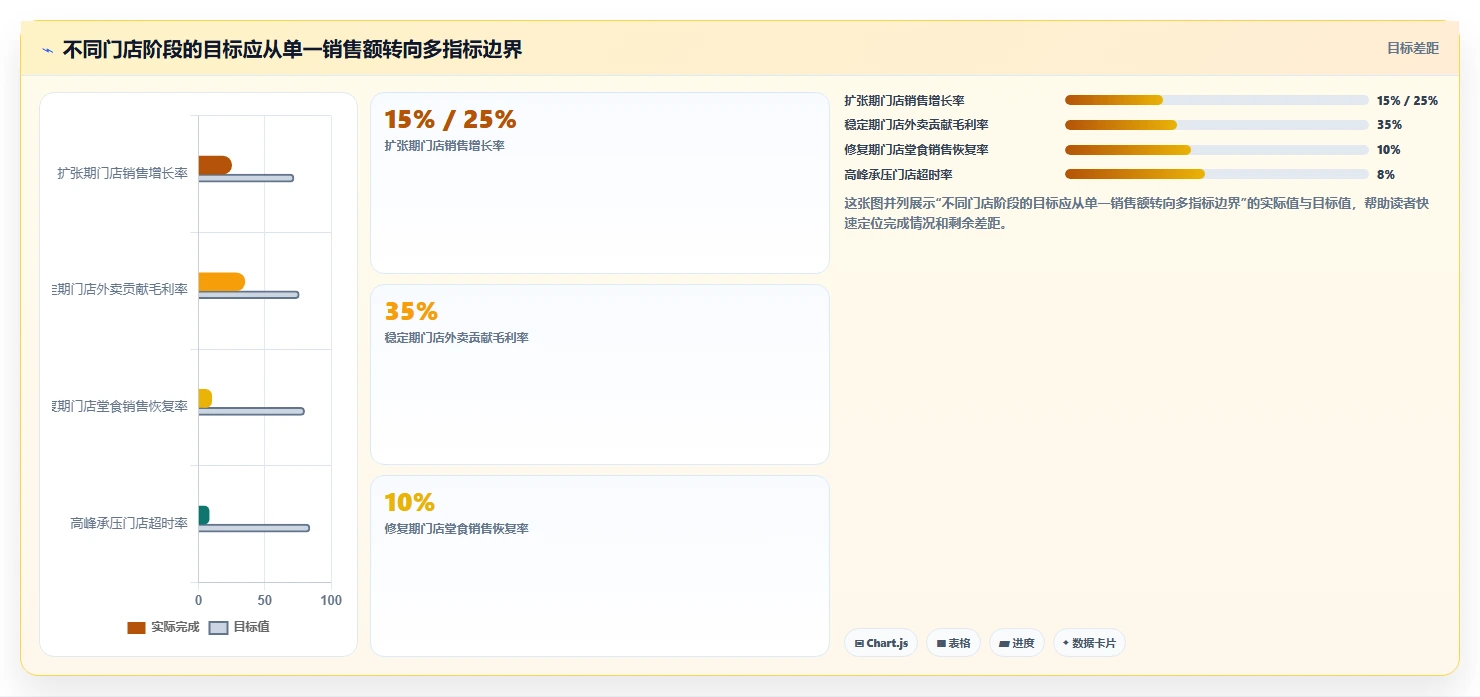Click target bar for 外卖贡献毛利率 in chart

point(249,295)
